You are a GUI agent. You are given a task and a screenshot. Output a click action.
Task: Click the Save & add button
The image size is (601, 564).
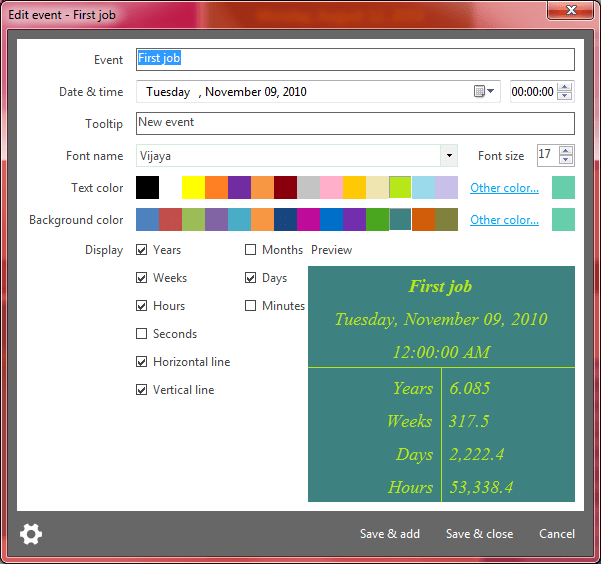[x=390, y=534]
